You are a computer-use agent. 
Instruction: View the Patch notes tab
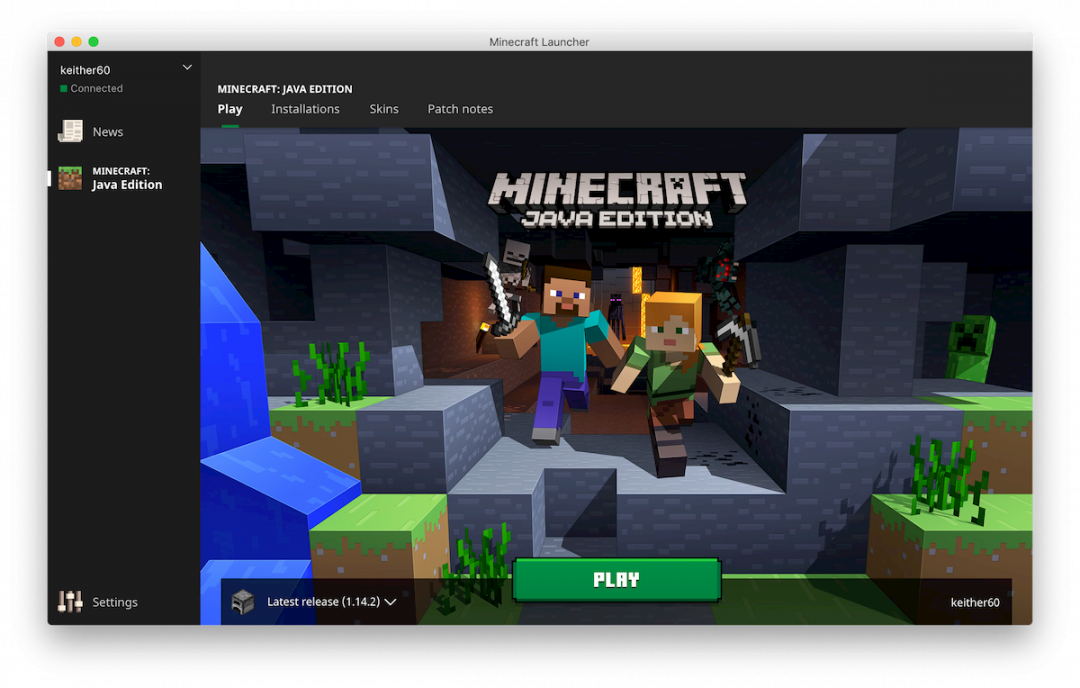(460, 108)
